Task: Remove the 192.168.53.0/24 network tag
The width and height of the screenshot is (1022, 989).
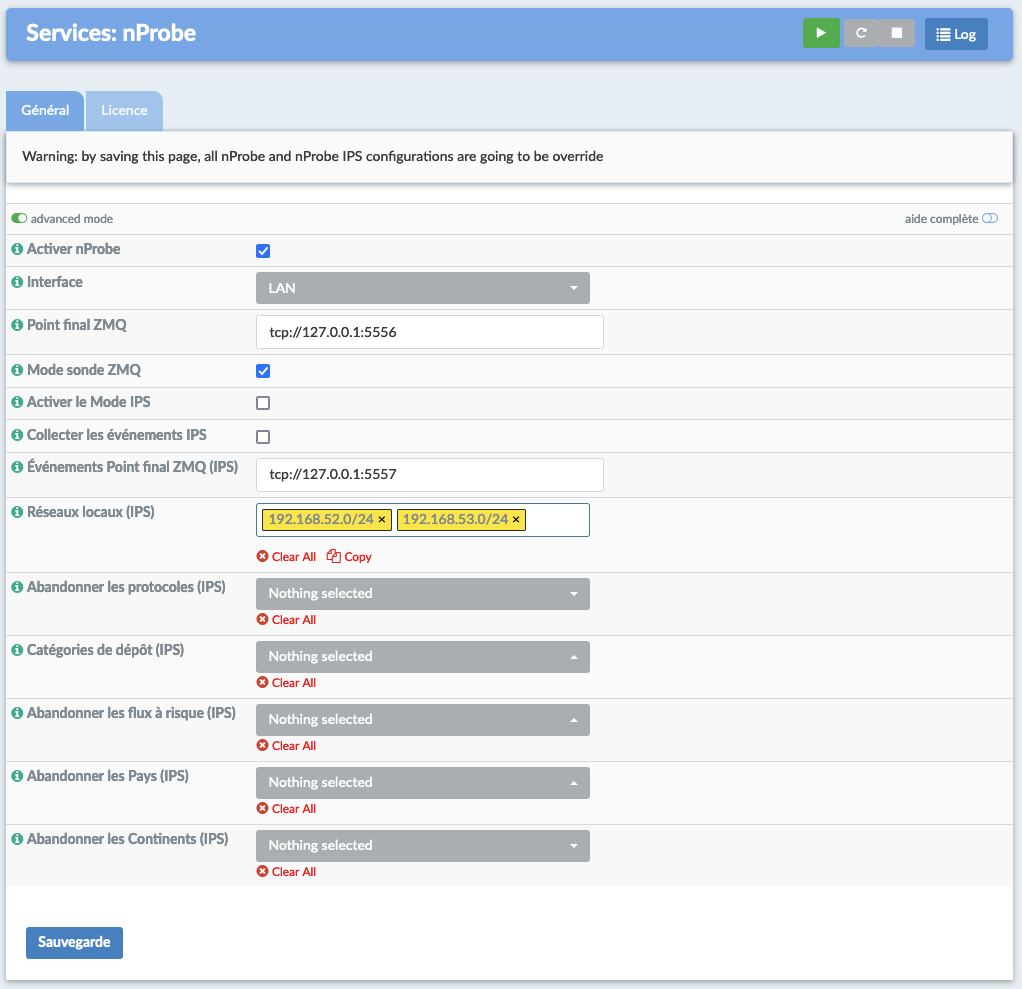Action: [x=516, y=520]
